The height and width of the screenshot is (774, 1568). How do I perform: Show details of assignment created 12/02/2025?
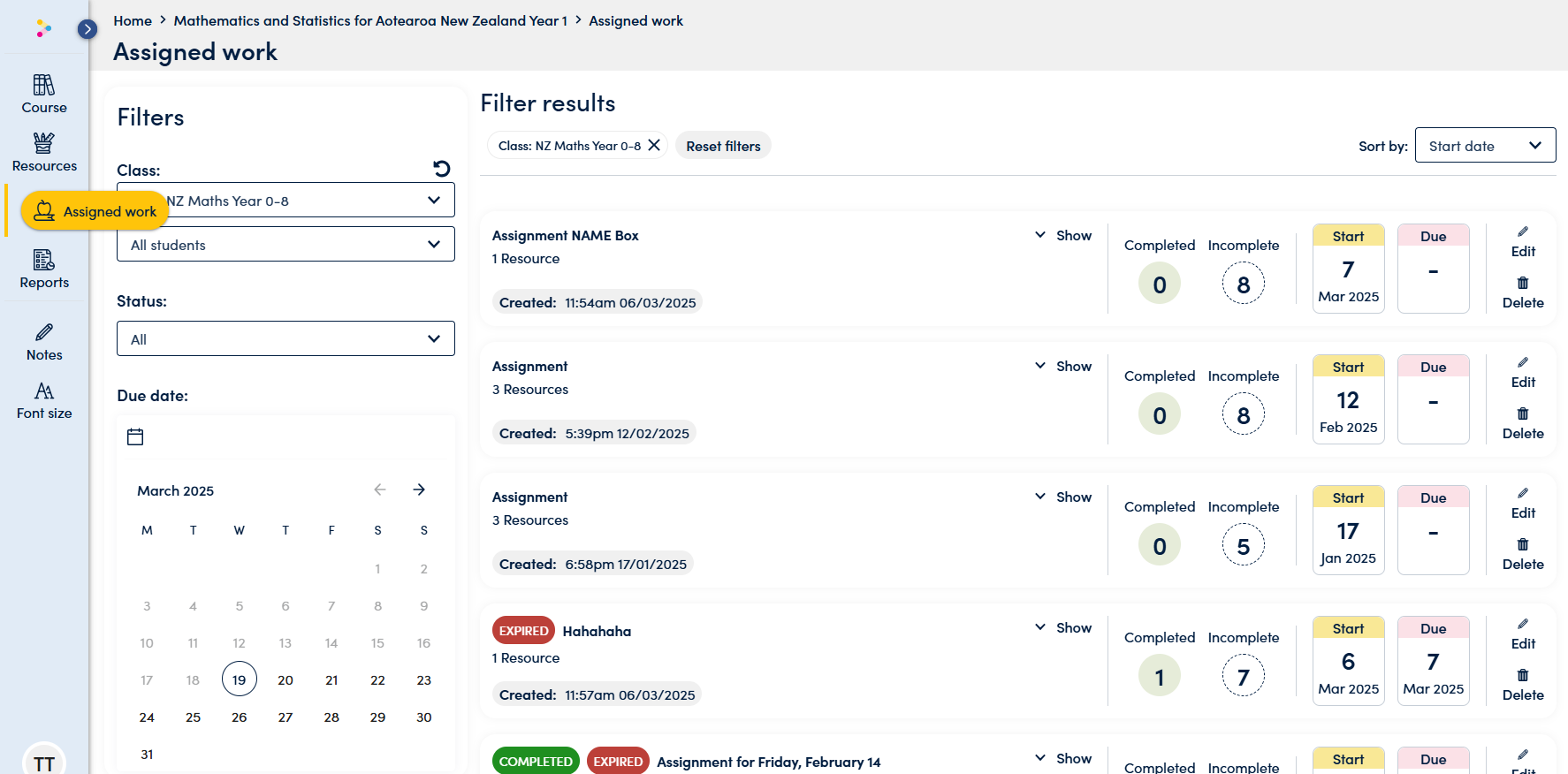pyautogui.click(x=1063, y=366)
